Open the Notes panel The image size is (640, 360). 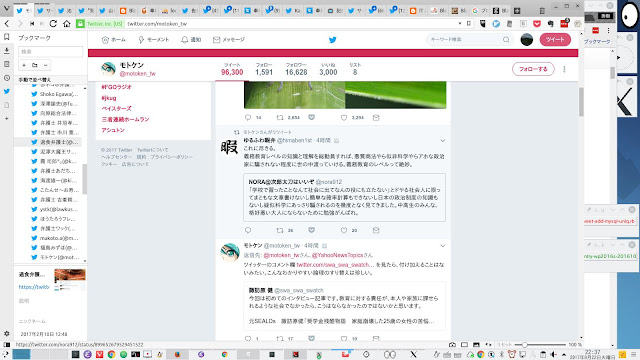[7, 64]
